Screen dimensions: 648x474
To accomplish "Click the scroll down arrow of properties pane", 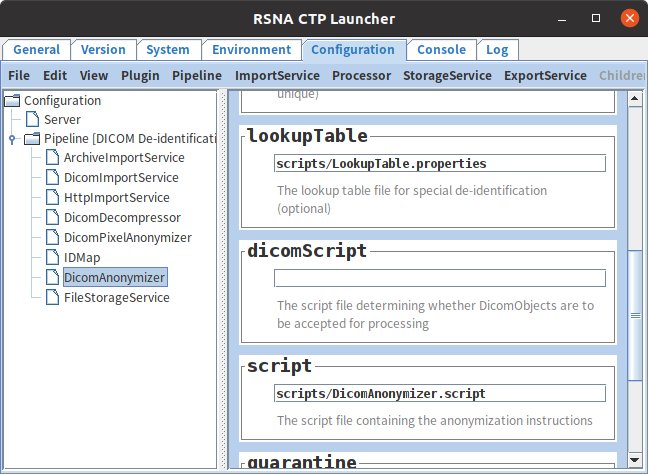I will 635,460.
